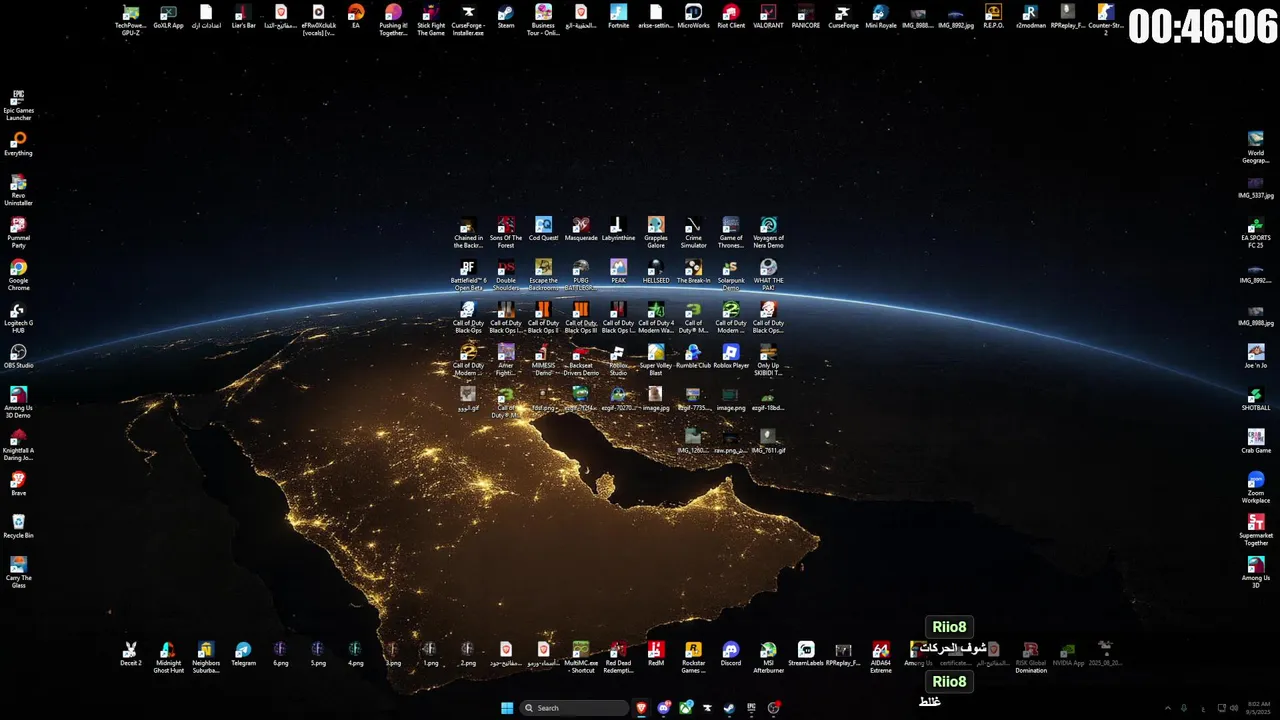Open the Epic Games Launcher desktop shortcut
This screenshot has width=1280, height=720.
pyautogui.click(x=18, y=105)
